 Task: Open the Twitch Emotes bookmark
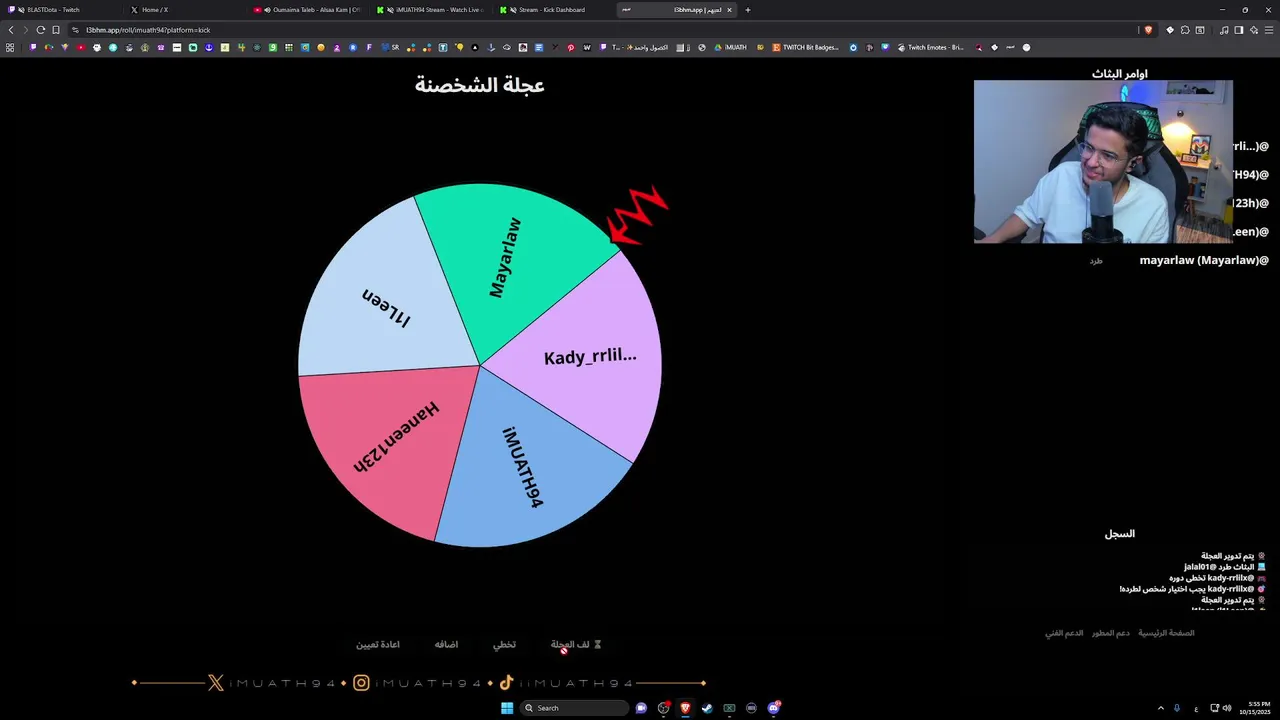(930, 47)
